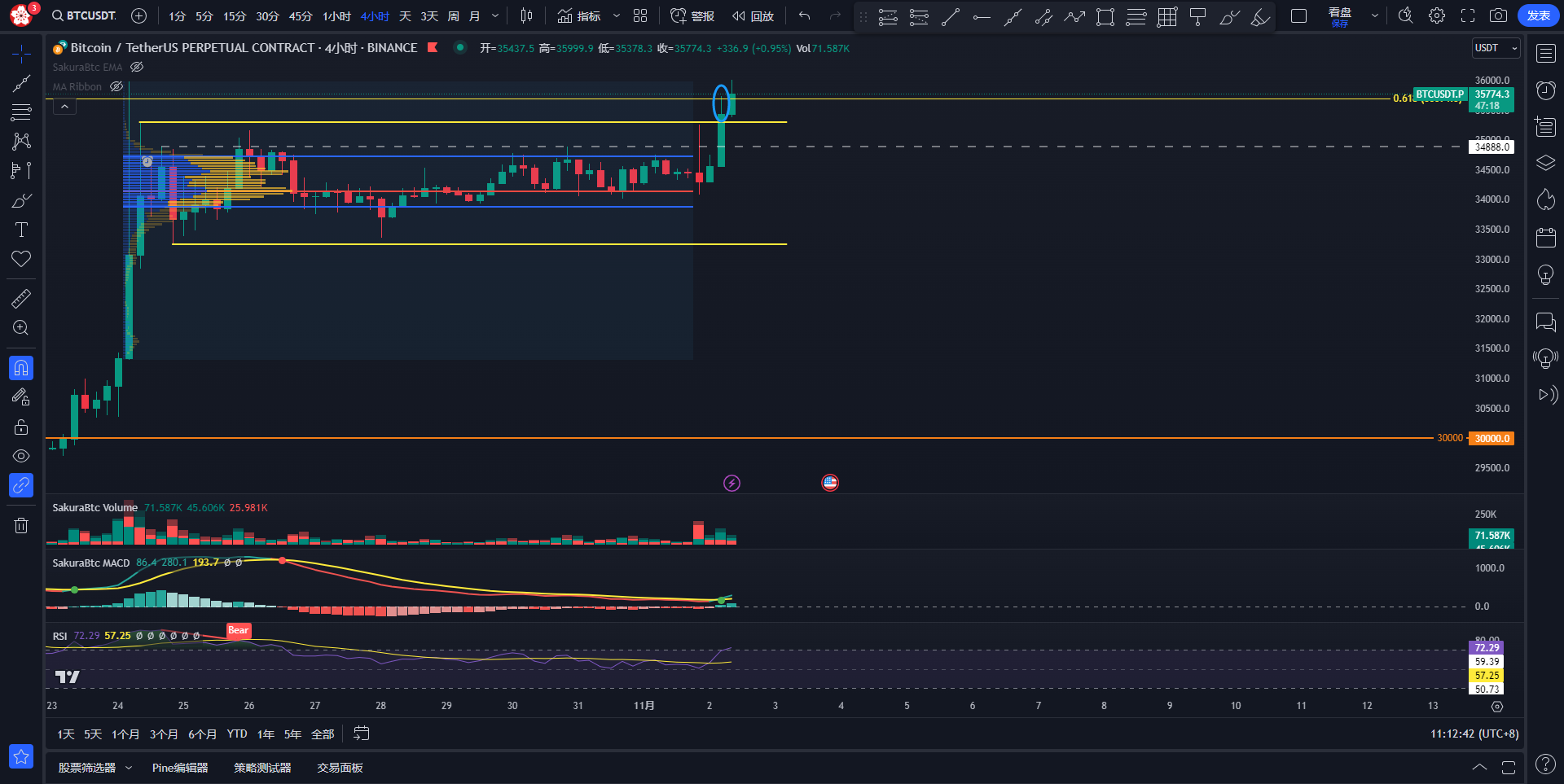1564x784 pixels.
Task: Select the 15分 timeframe
Action: [x=235, y=16]
